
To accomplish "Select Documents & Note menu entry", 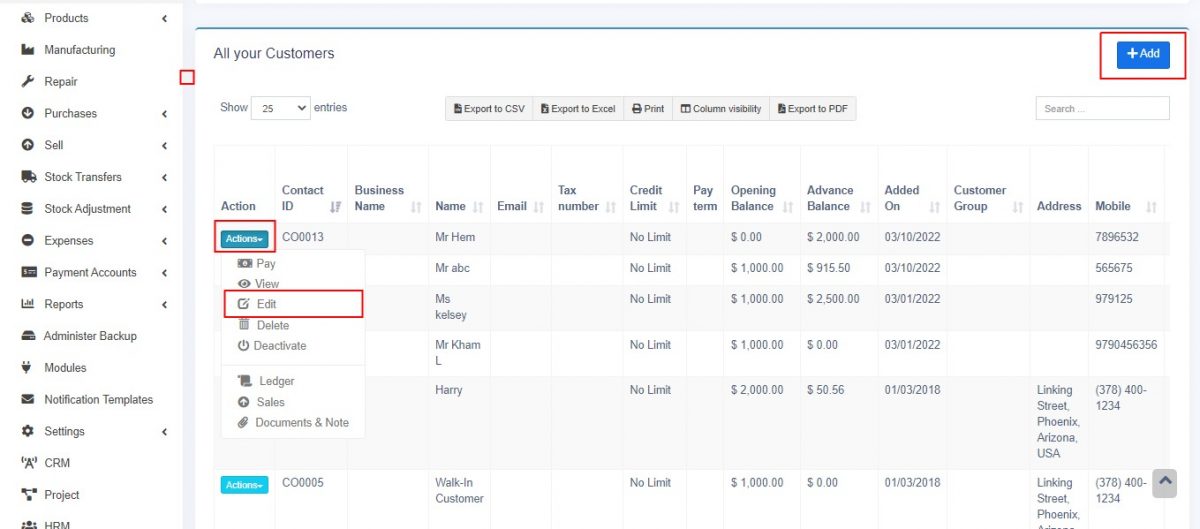I will click(301, 423).
